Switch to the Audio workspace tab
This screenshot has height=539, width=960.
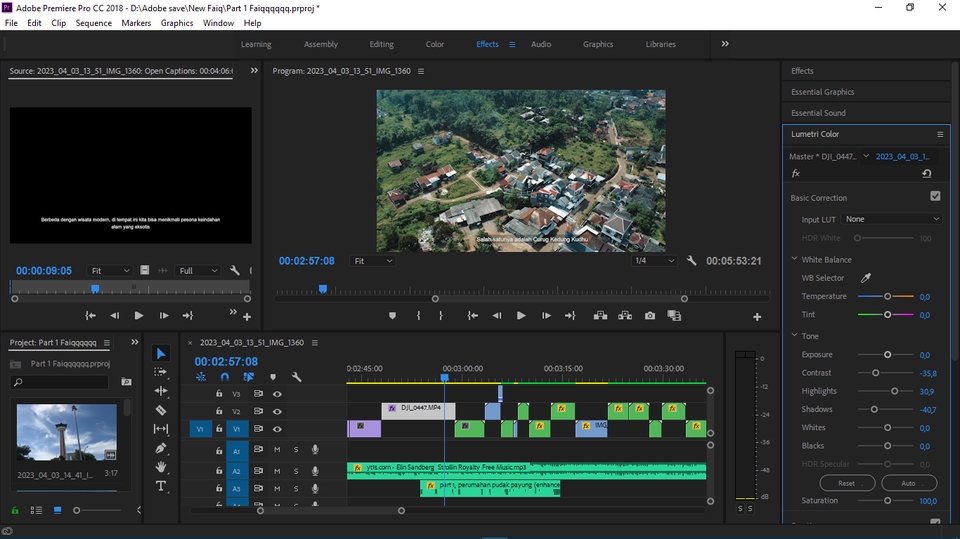[541, 44]
